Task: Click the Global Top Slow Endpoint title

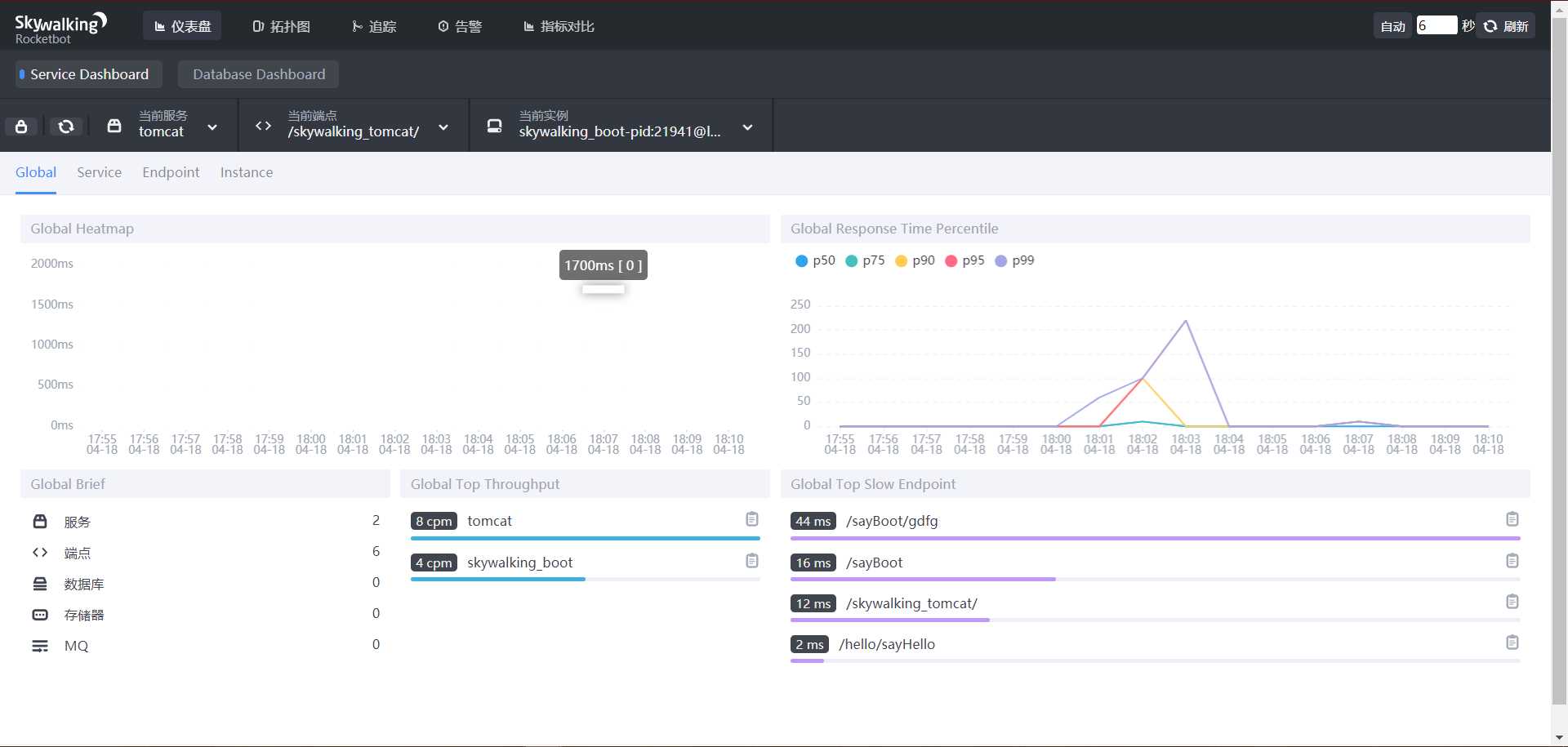Action: [873, 484]
